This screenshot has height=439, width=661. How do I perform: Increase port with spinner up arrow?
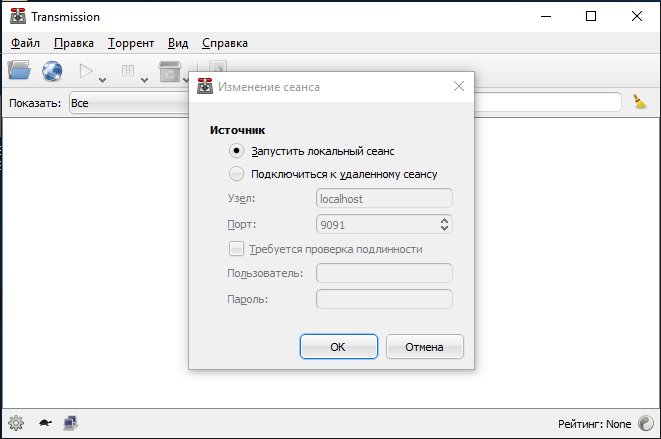pos(444,220)
